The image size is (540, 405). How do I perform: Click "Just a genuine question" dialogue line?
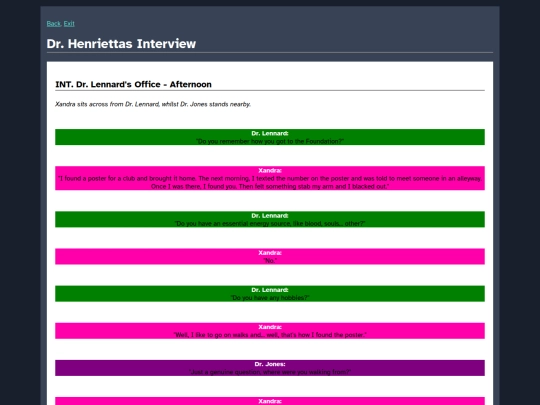[270, 372]
